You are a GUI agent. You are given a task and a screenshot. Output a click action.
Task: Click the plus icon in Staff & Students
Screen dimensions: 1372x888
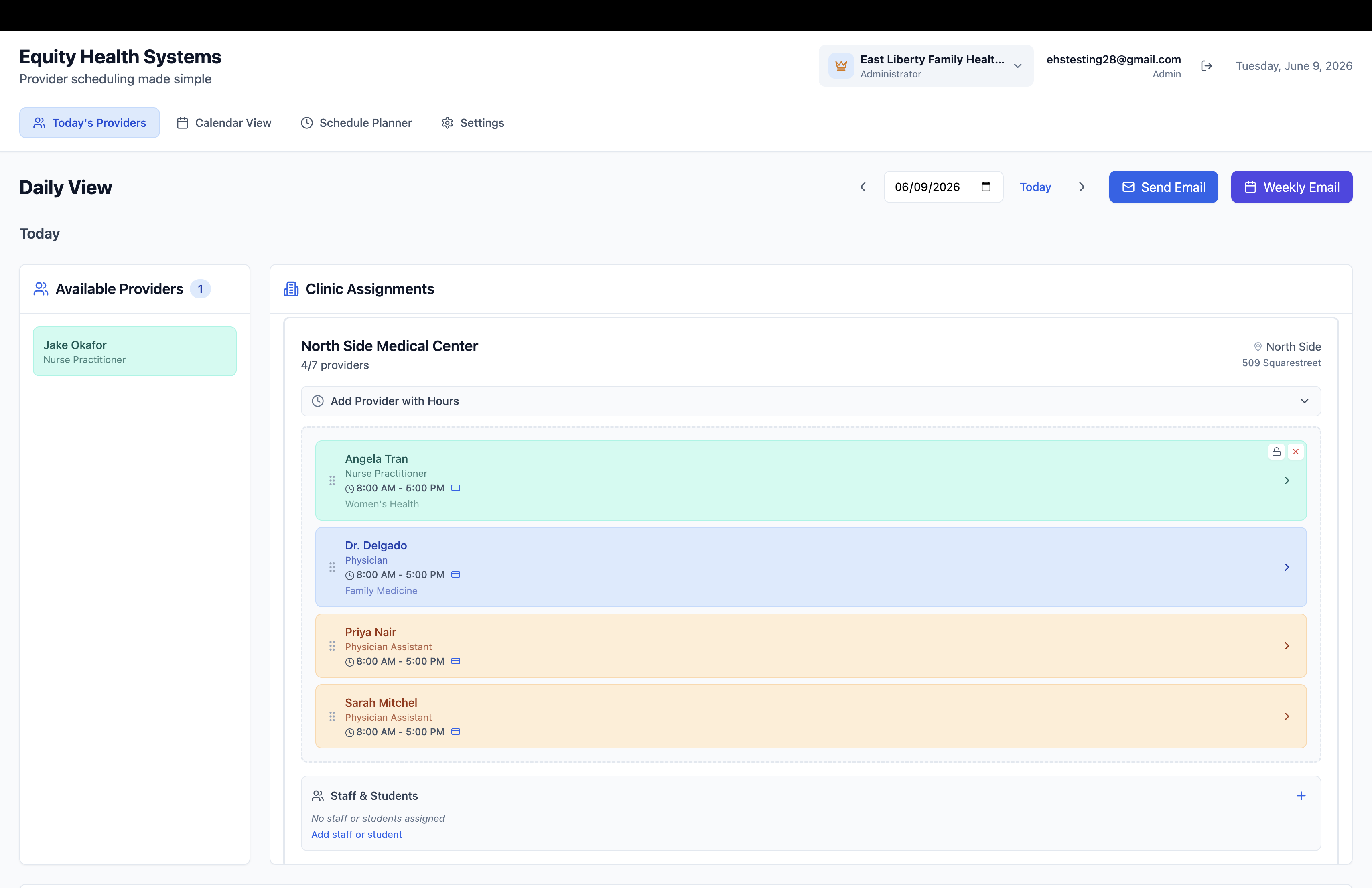[x=1301, y=796]
